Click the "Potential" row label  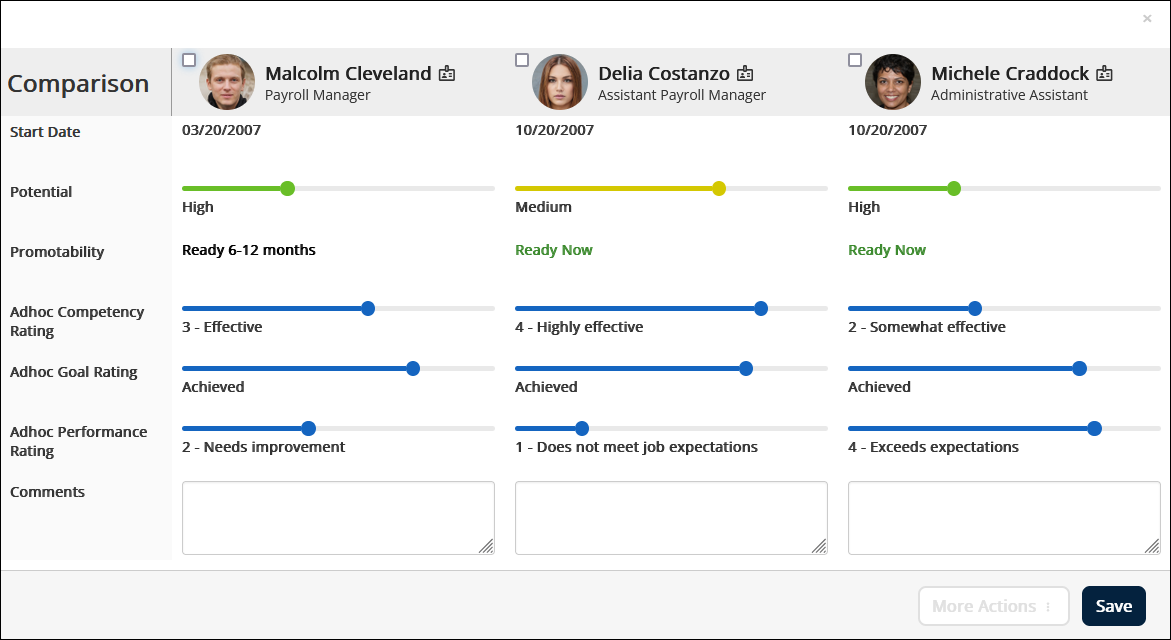point(41,192)
